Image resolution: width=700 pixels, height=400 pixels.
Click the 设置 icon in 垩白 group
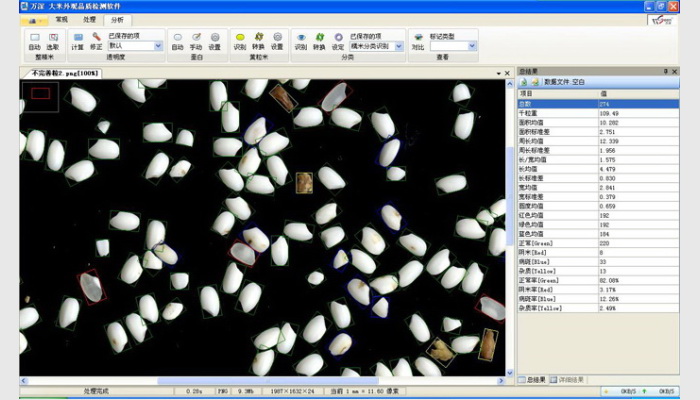click(214, 39)
